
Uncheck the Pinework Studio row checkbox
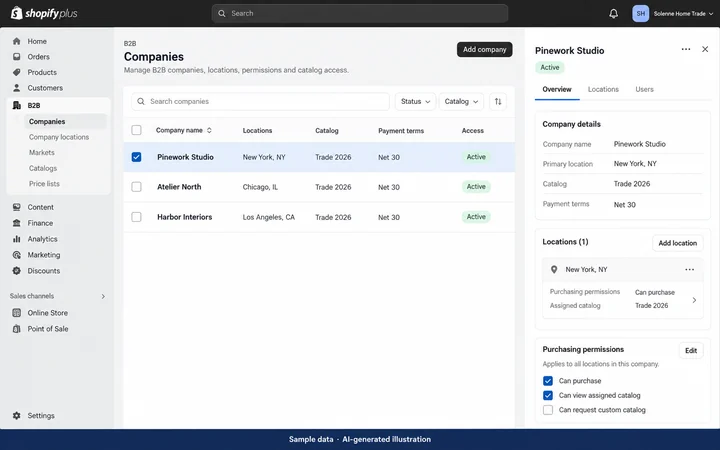[136, 157]
